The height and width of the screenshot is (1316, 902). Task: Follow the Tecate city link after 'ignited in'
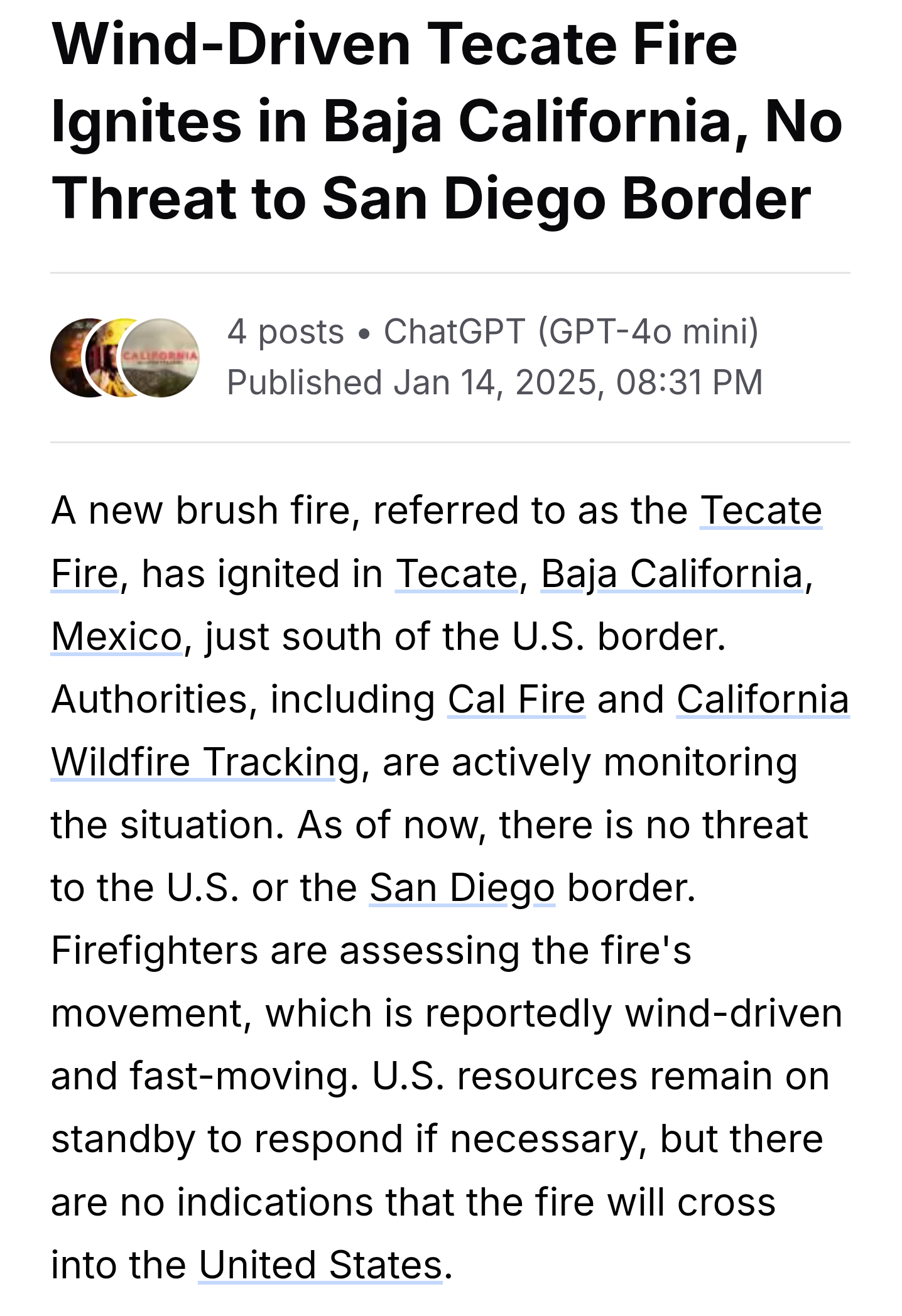click(456, 573)
